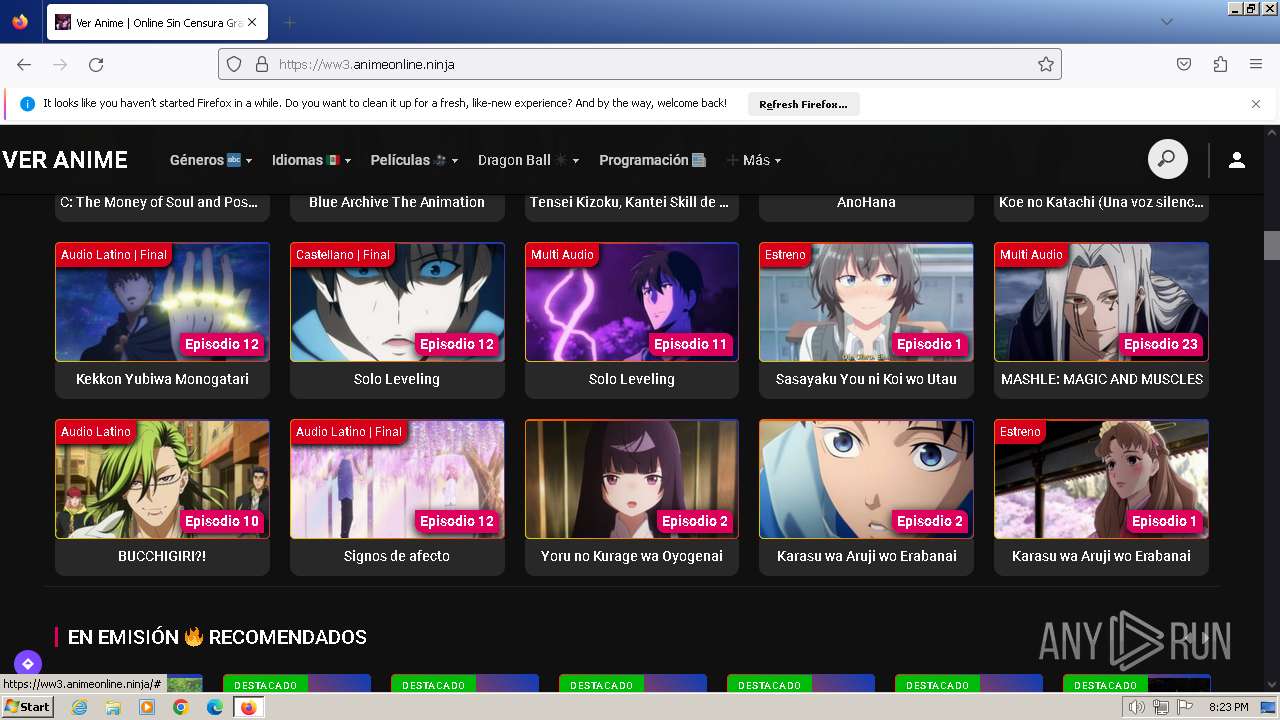1280x720 pixels.
Task: Close the Ver Anime tab
Action: tap(251, 22)
